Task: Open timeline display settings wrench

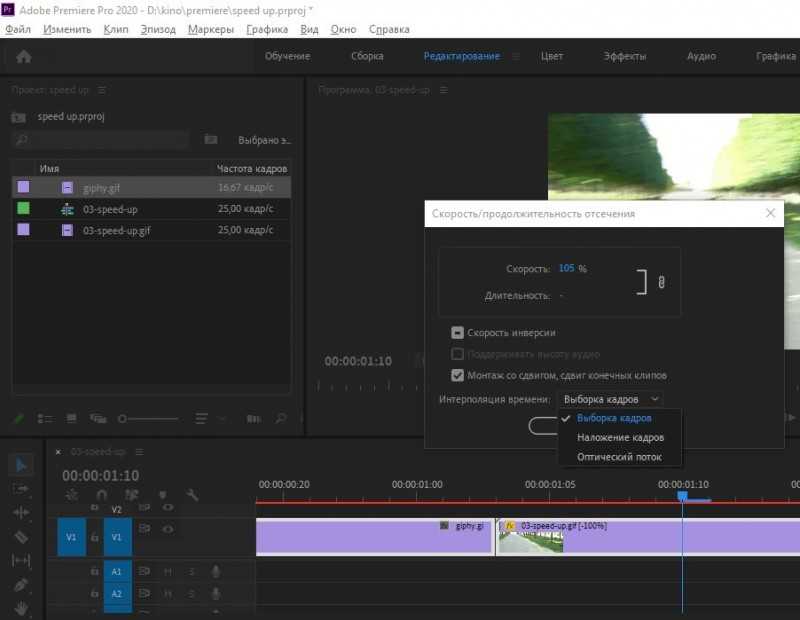Action: click(192, 494)
